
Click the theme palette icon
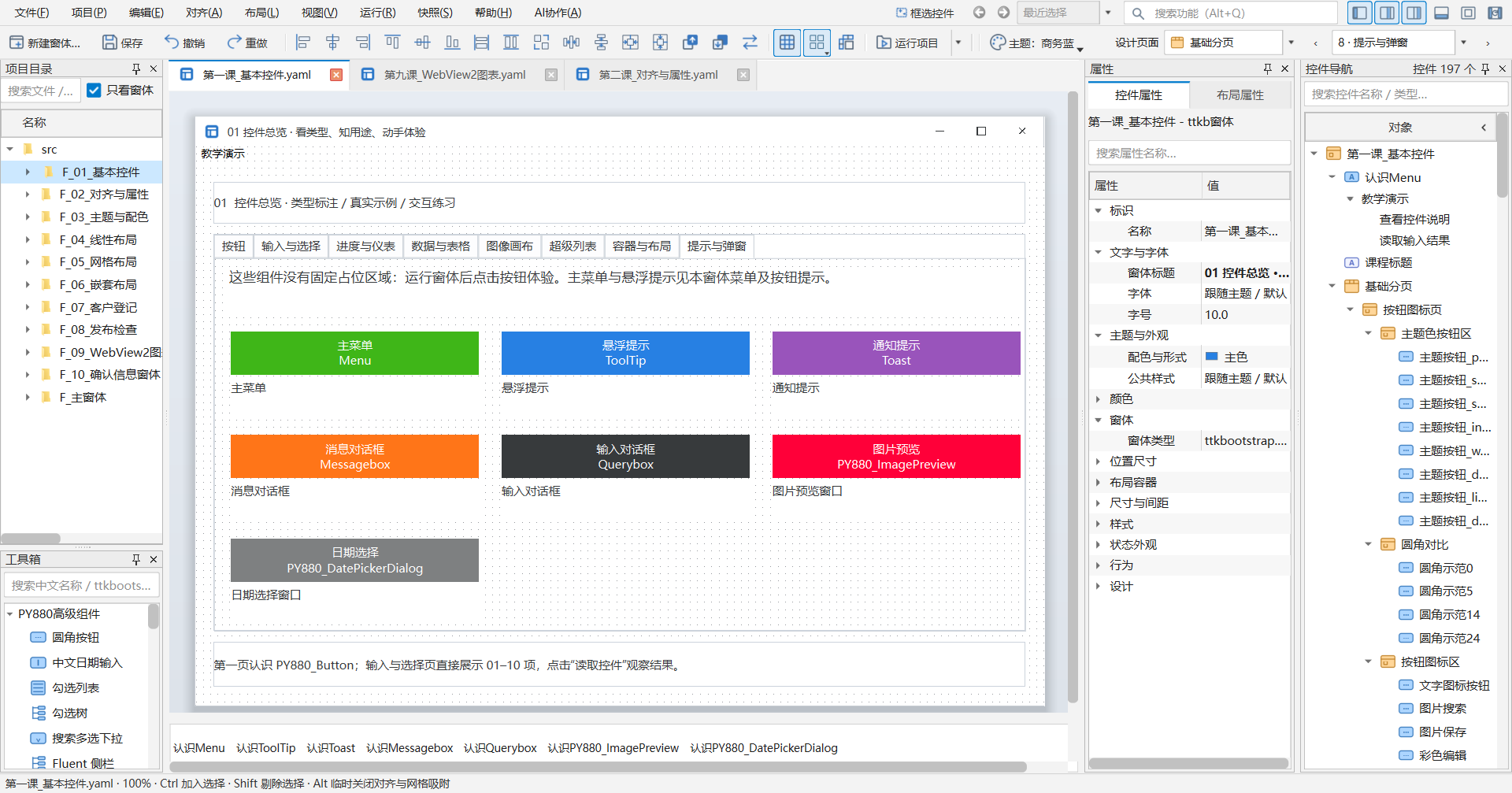click(x=998, y=43)
